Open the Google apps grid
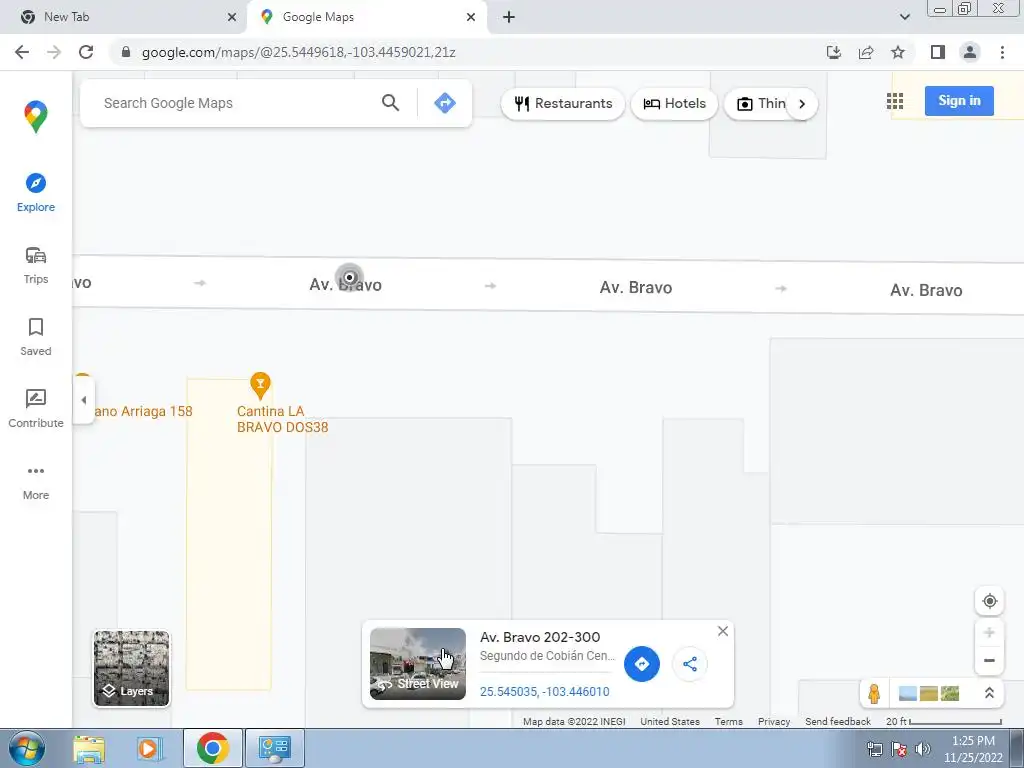 coord(895,101)
